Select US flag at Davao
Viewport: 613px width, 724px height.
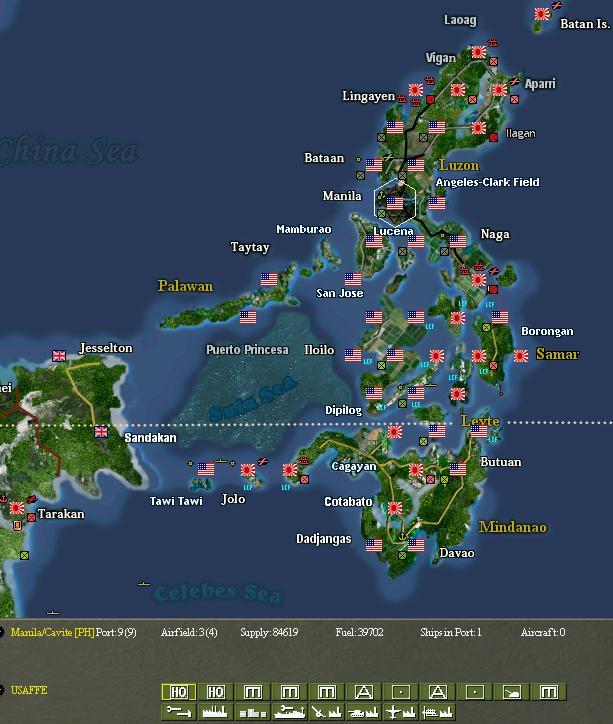click(416, 545)
